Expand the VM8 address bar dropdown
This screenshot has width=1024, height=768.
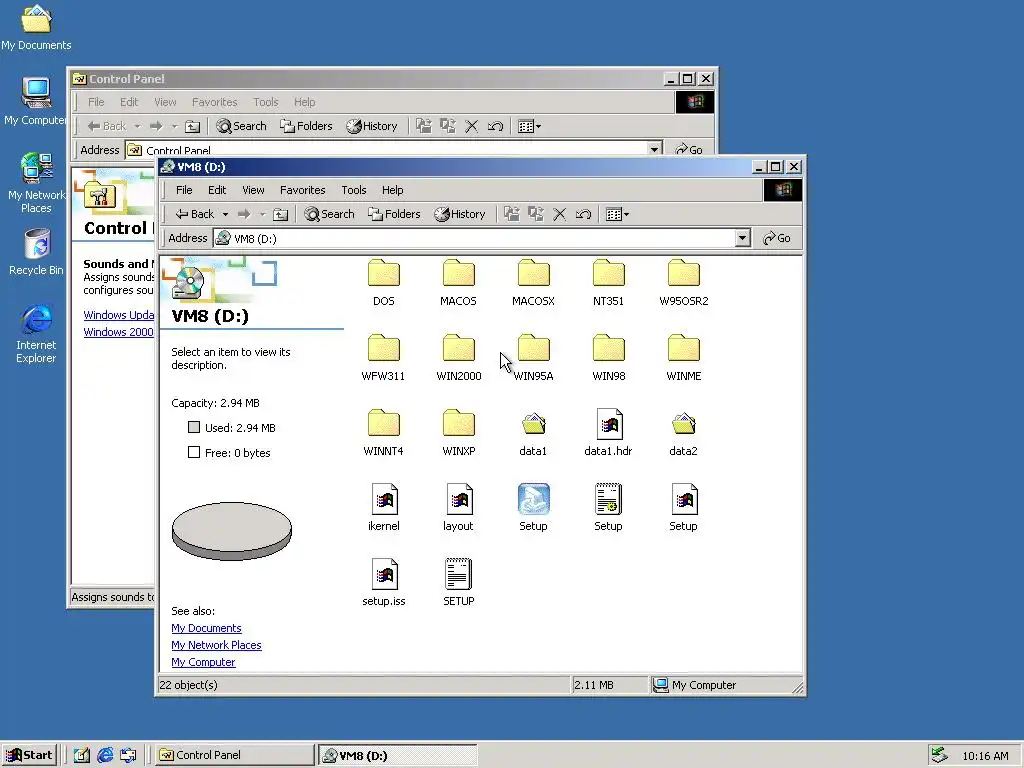point(742,238)
